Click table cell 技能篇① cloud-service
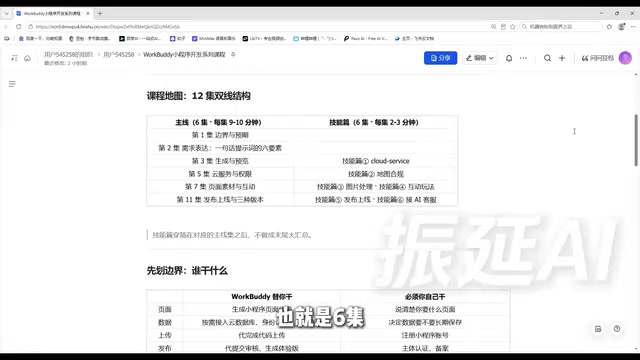640x360 pixels. pyautogui.click(x=376, y=161)
